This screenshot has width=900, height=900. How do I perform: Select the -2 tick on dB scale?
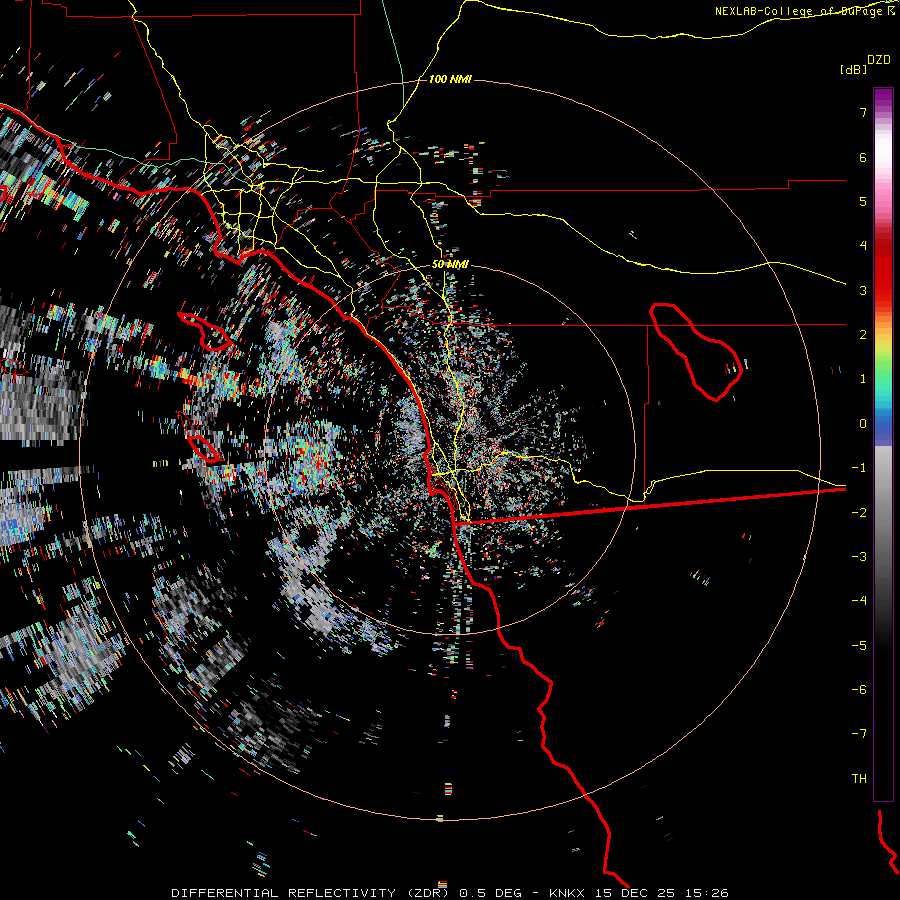[x=859, y=513]
